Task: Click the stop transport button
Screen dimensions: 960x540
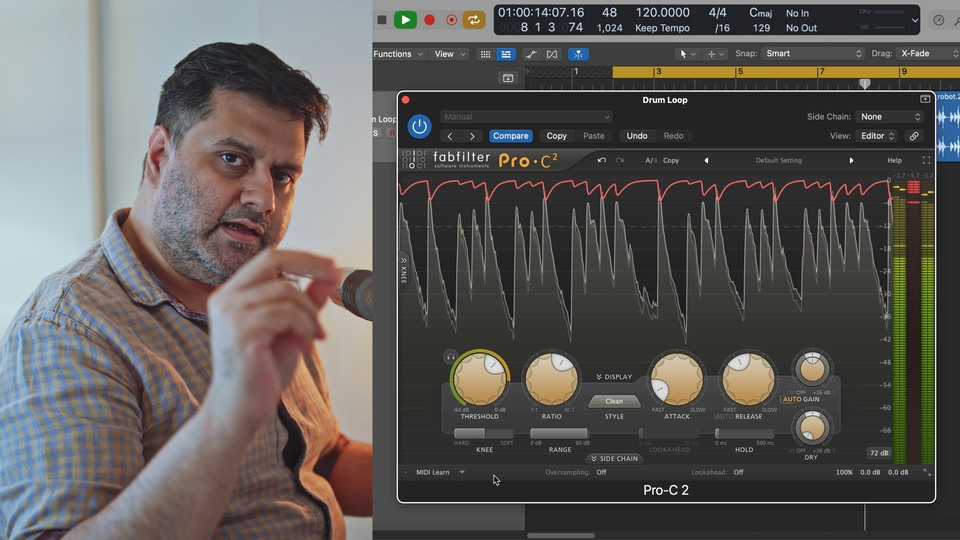Action: coord(382,19)
